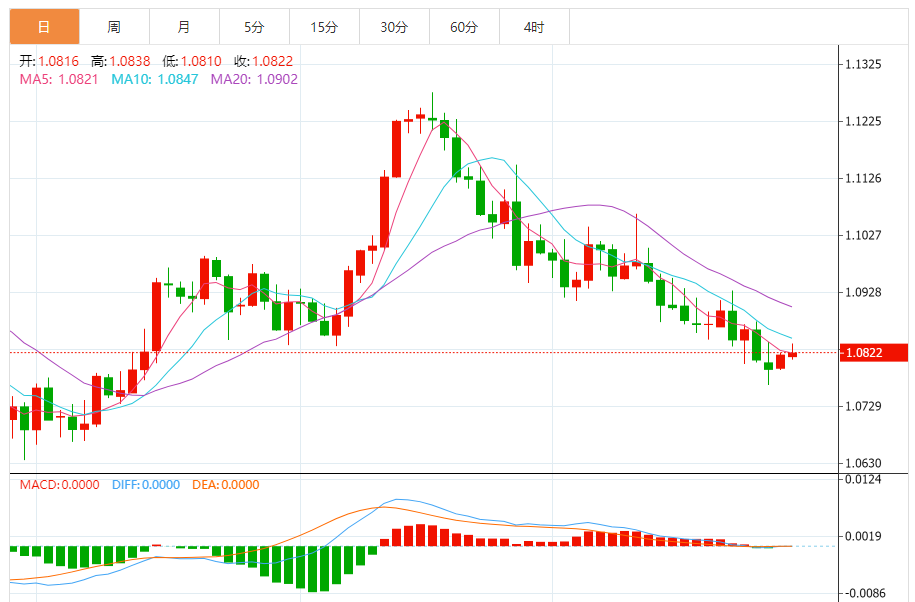Switch to the 月 monthly tab

tap(184, 27)
